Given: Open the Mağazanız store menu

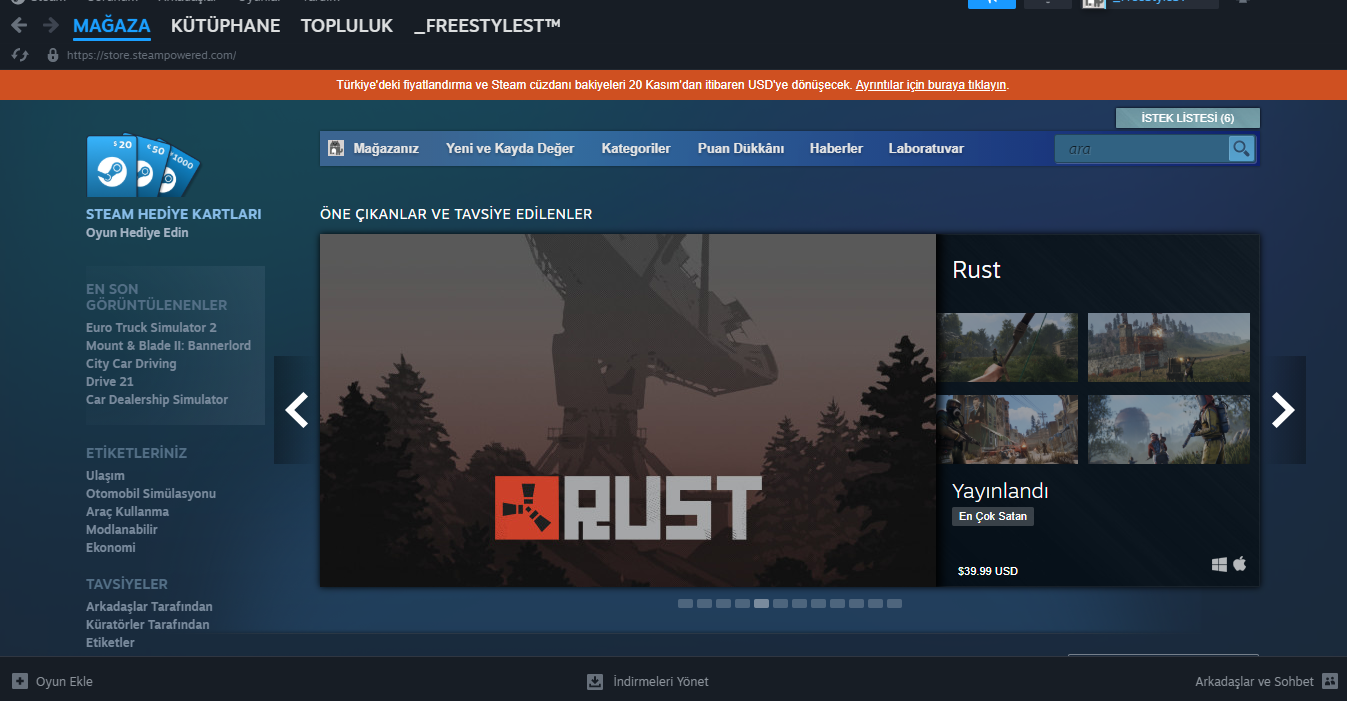Looking at the screenshot, I should (x=386, y=149).
